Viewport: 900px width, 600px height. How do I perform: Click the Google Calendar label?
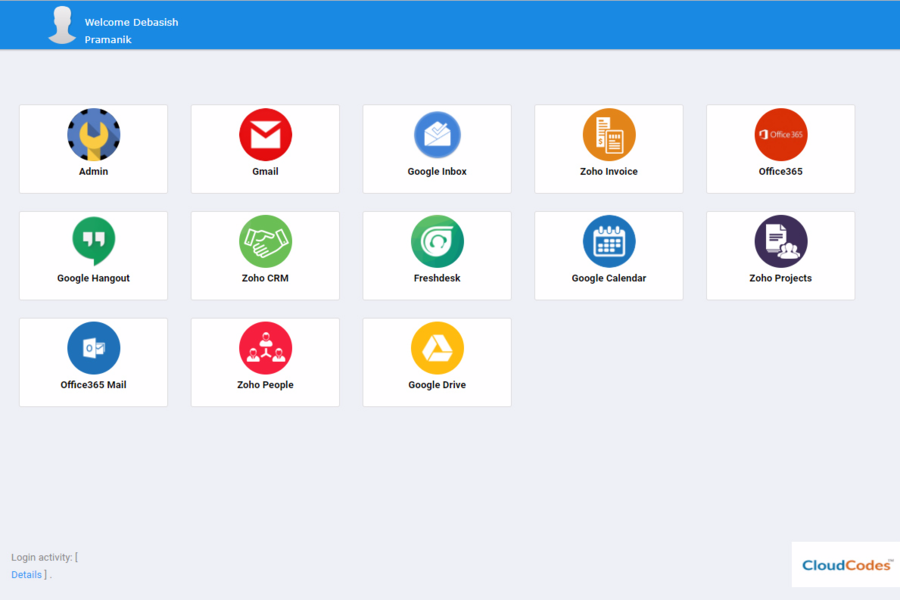click(x=608, y=278)
